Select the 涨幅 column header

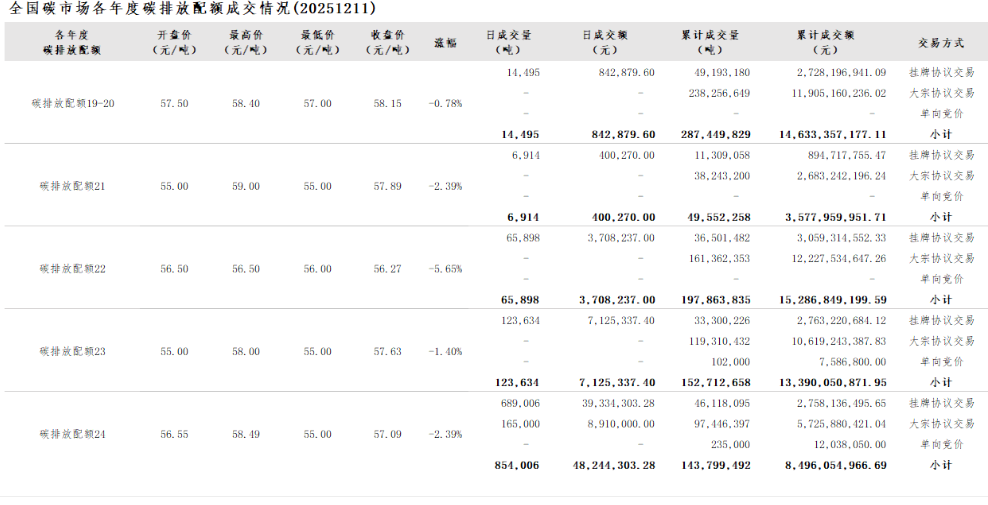[445, 43]
